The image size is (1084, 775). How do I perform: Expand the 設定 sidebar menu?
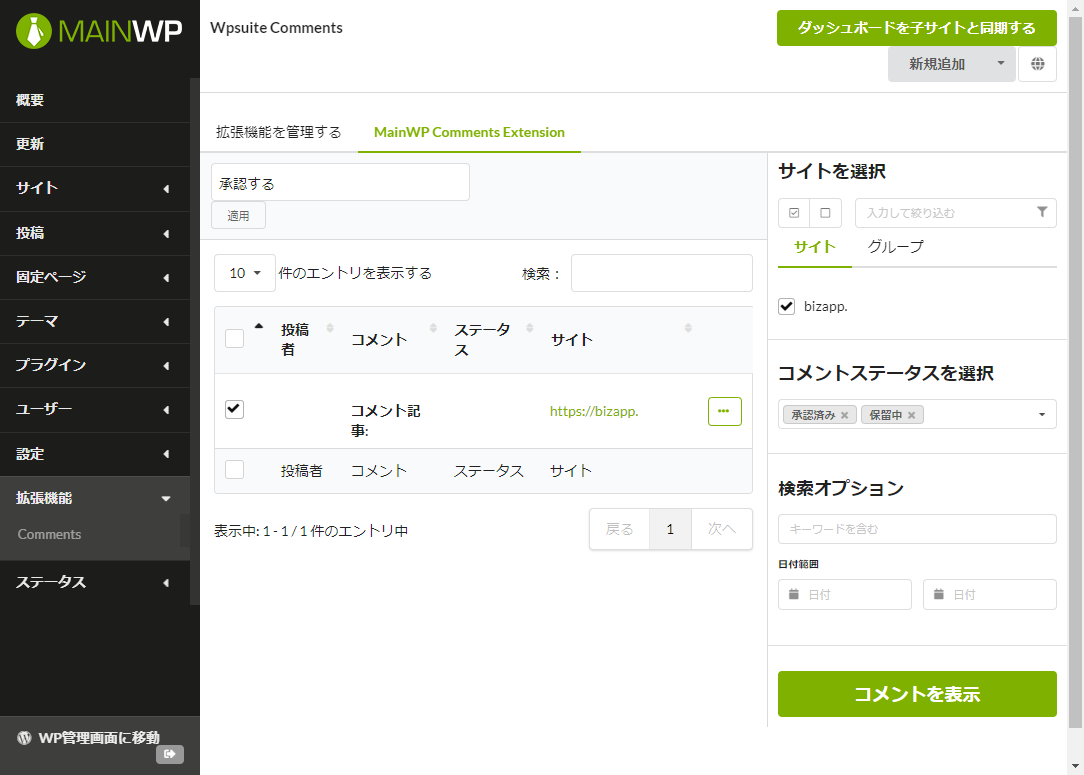coord(95,454)
